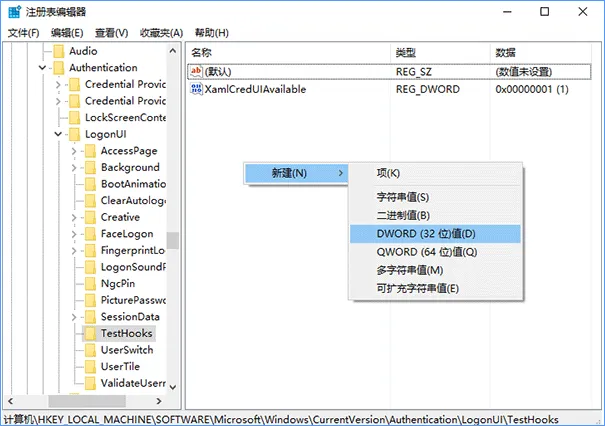
Task: Open the 文件(F) menu
Action: click(x=24, y=33)
